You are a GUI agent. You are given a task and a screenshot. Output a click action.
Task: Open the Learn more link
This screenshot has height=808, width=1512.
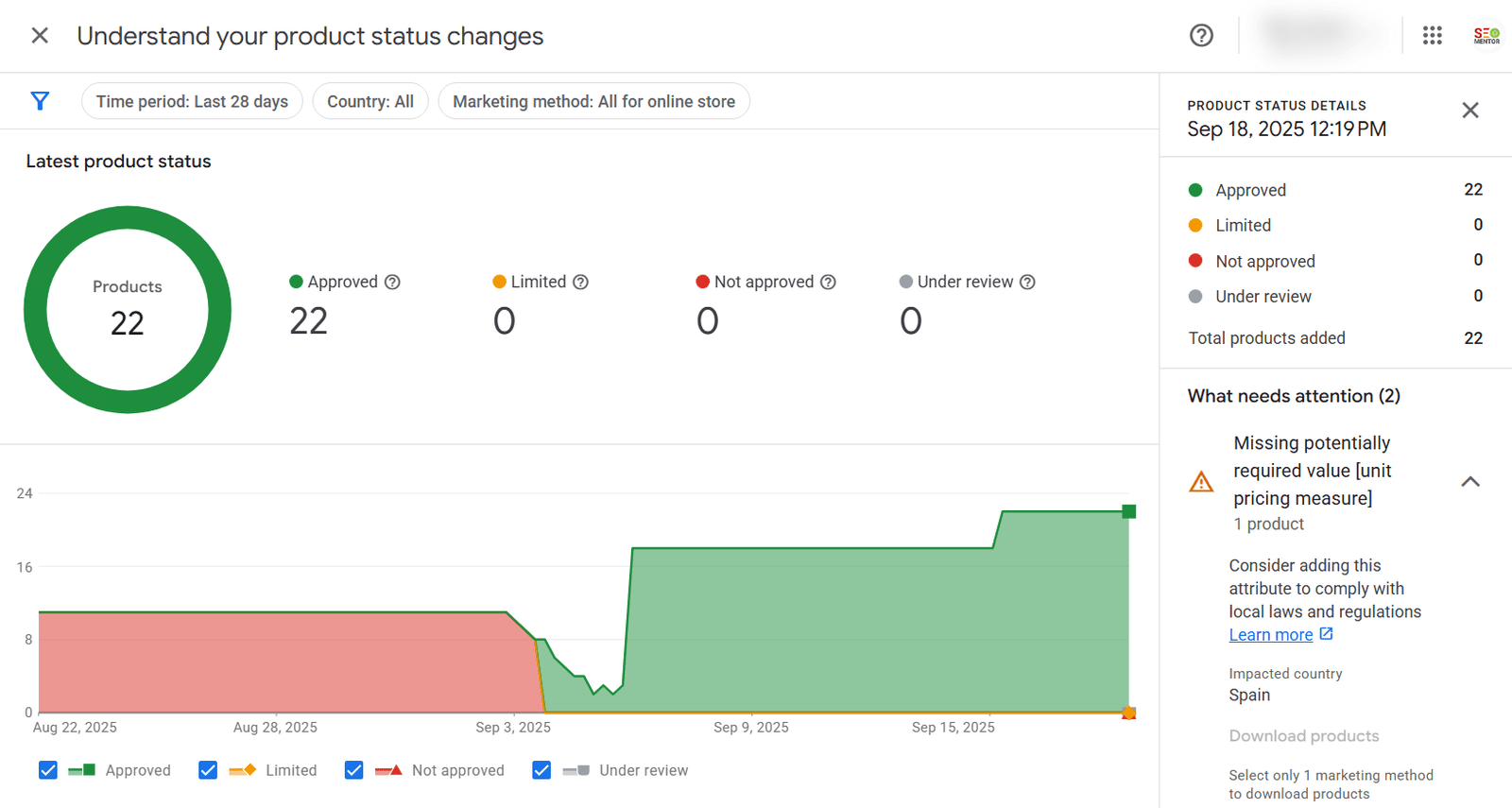(x=1271, y=635)
